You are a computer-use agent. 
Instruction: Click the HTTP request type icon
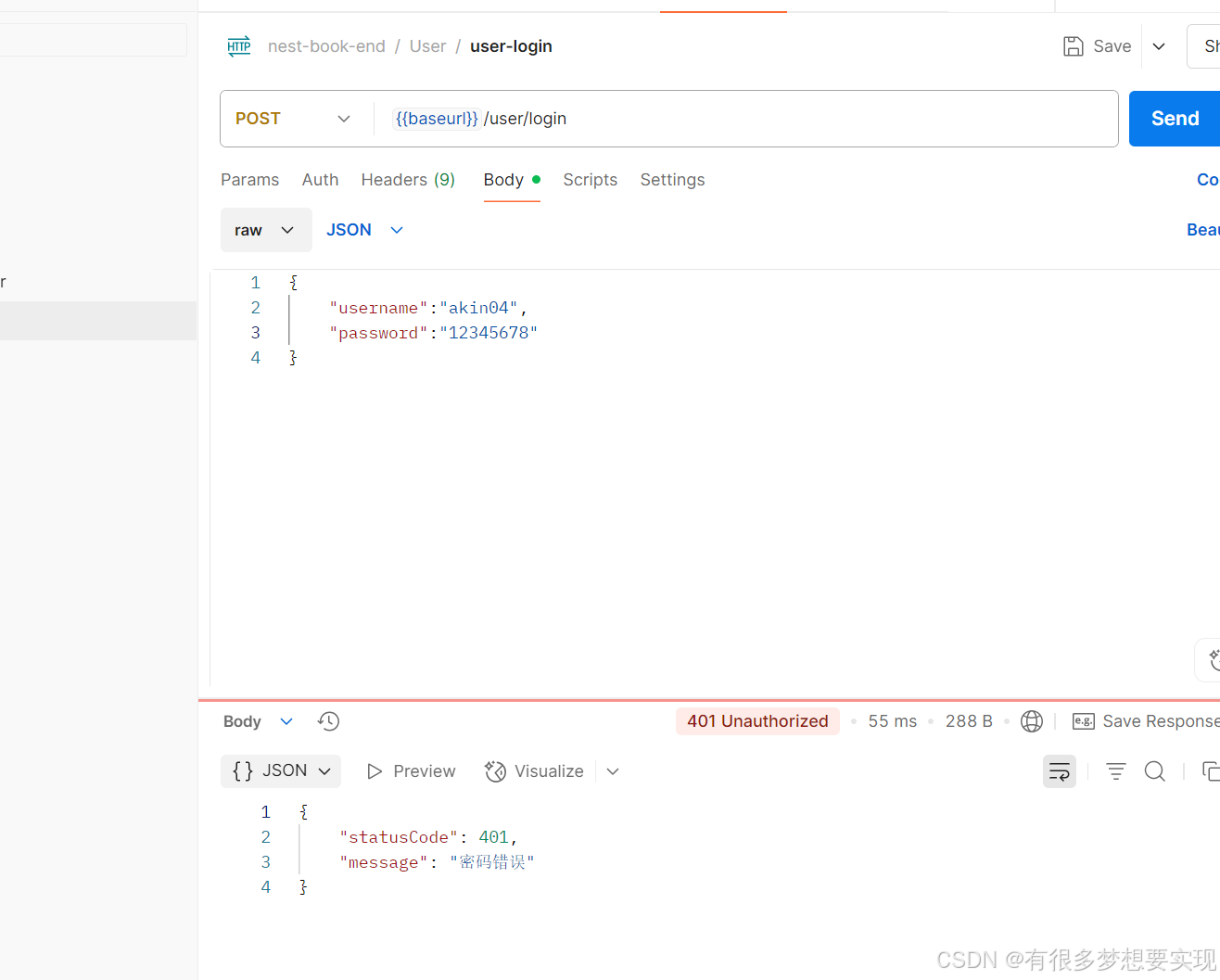[x=239, y=46]
